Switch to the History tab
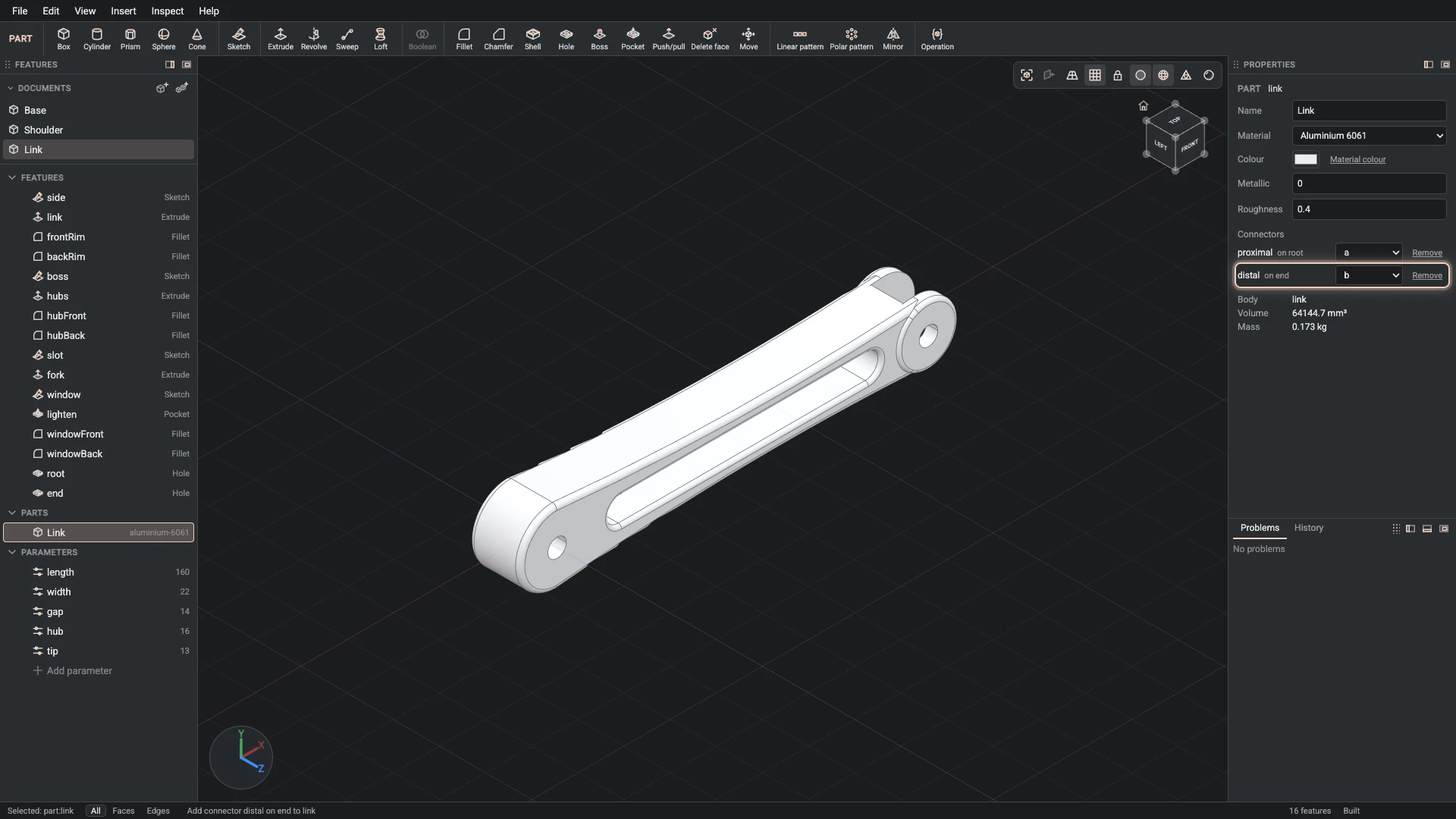Image resolution: width=1456 pixels, height=819 pixels. coord(1308,528)
